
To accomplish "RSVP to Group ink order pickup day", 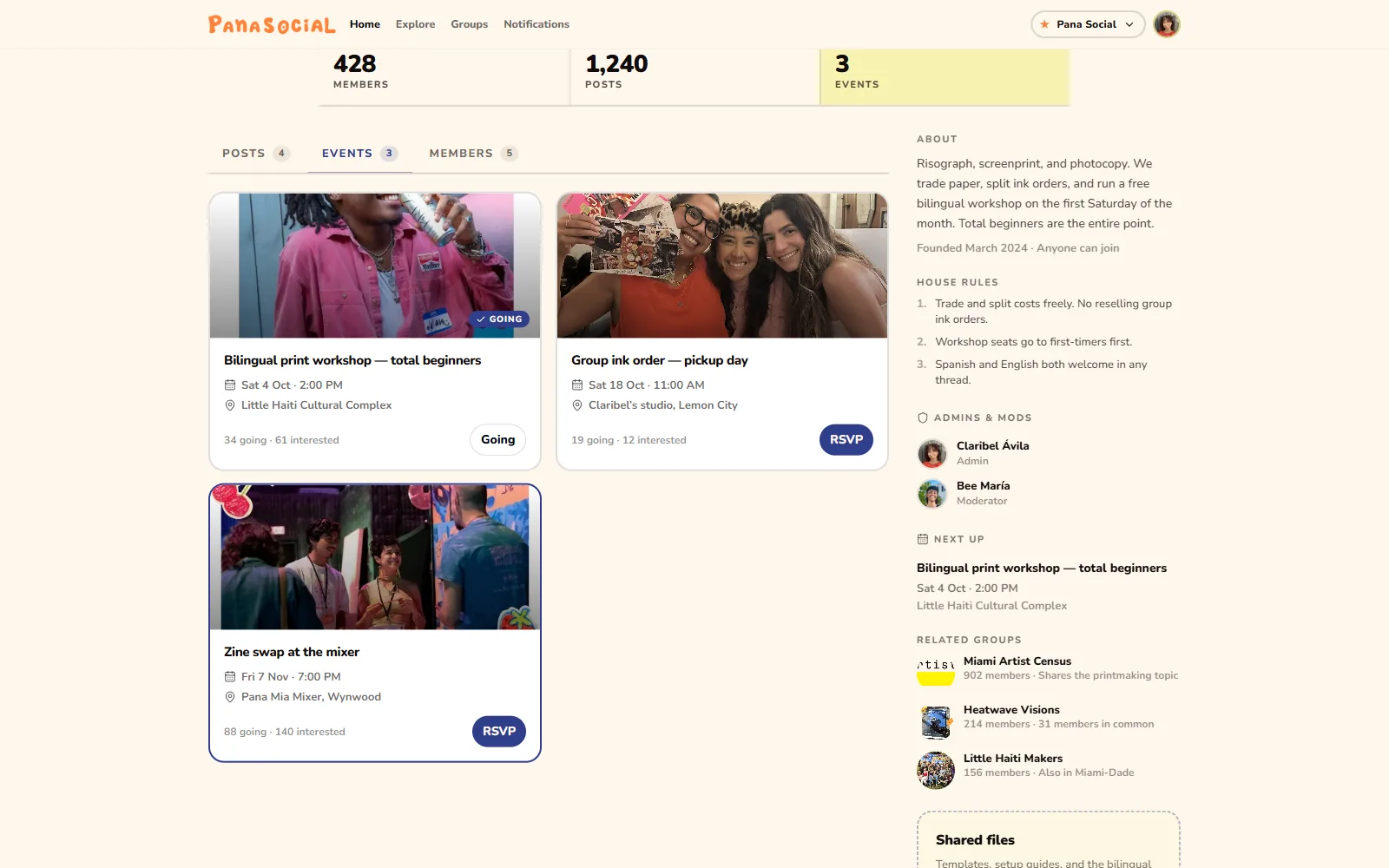I will point(846,440).
